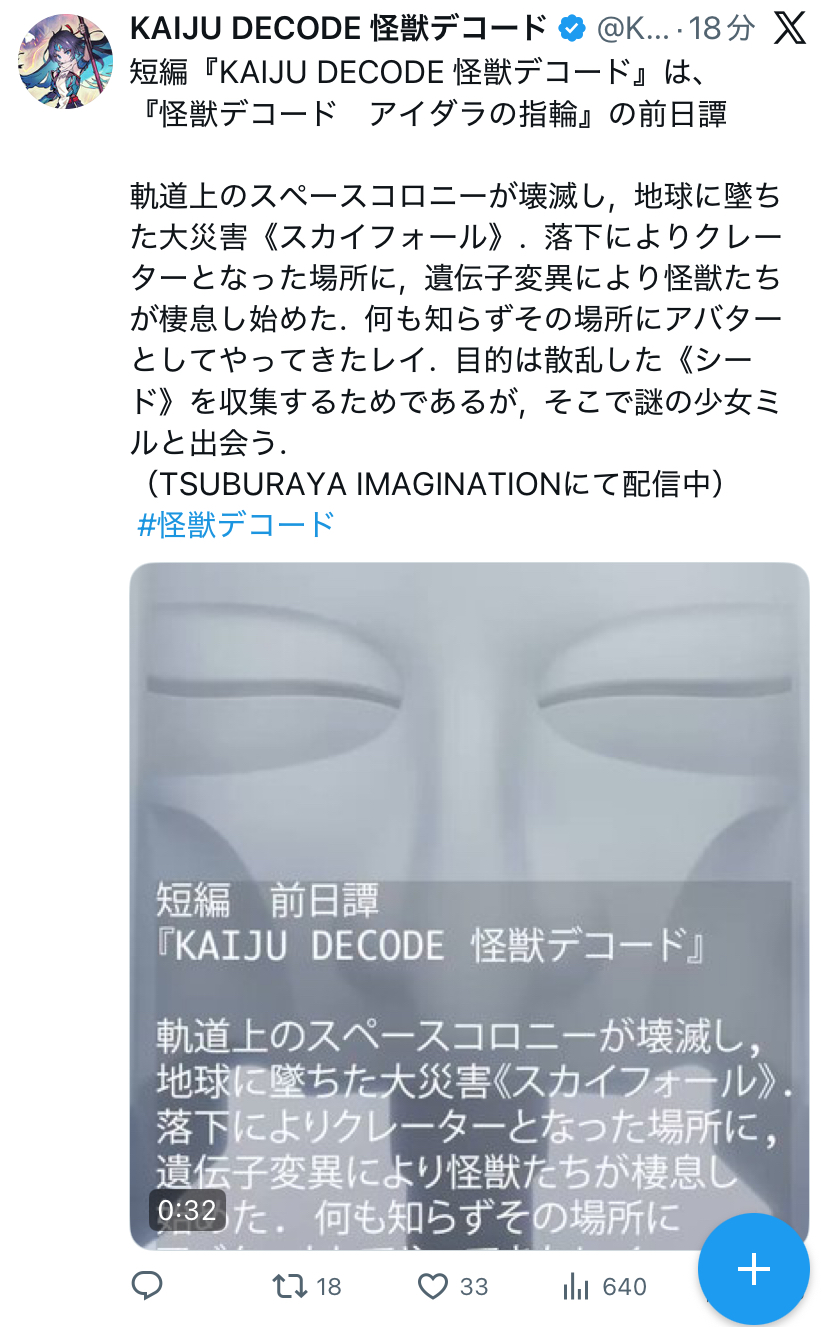Like the tweet with heart icon

[432, 1286]
